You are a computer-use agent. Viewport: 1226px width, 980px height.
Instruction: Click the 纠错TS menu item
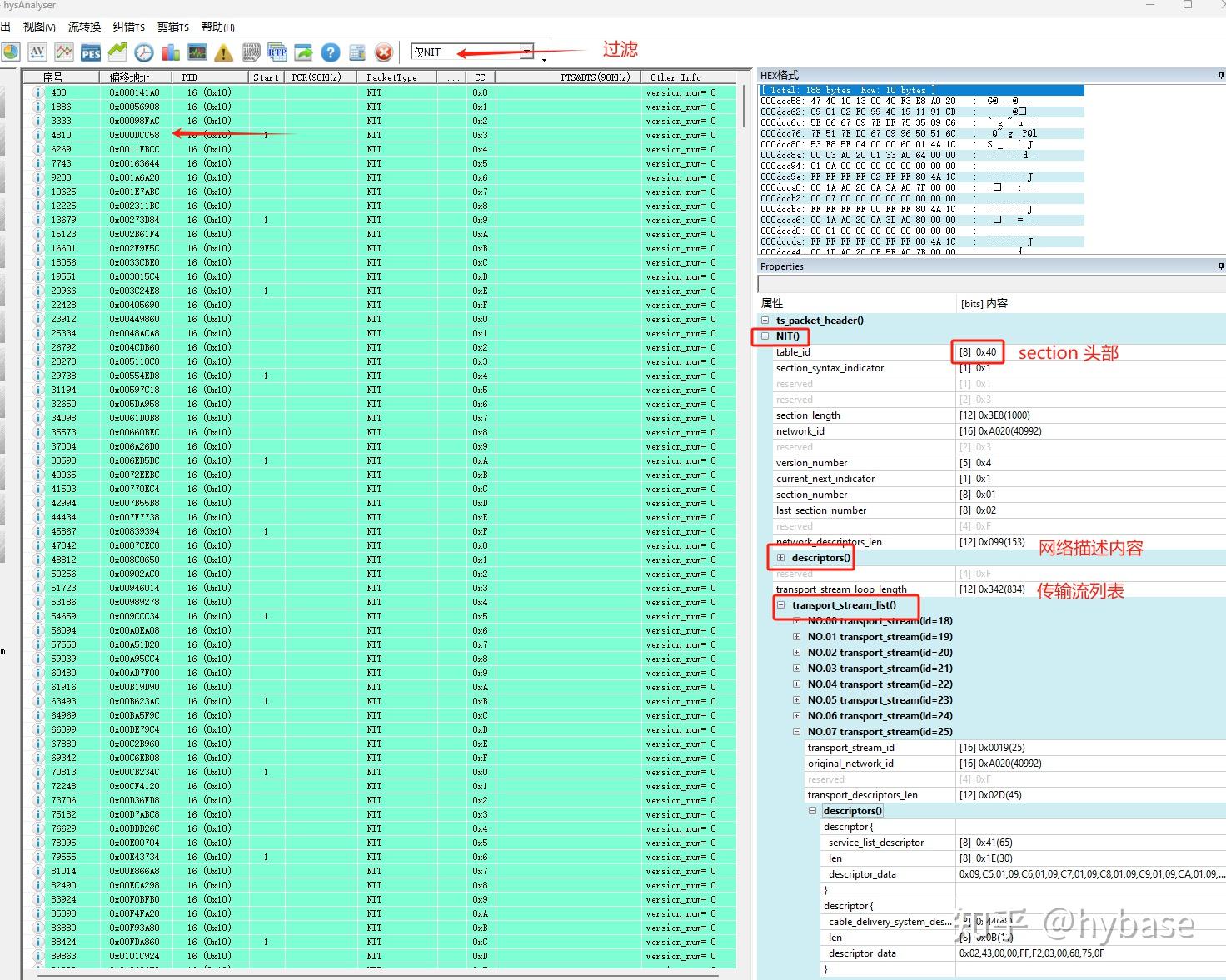click(x=127, y=26)
